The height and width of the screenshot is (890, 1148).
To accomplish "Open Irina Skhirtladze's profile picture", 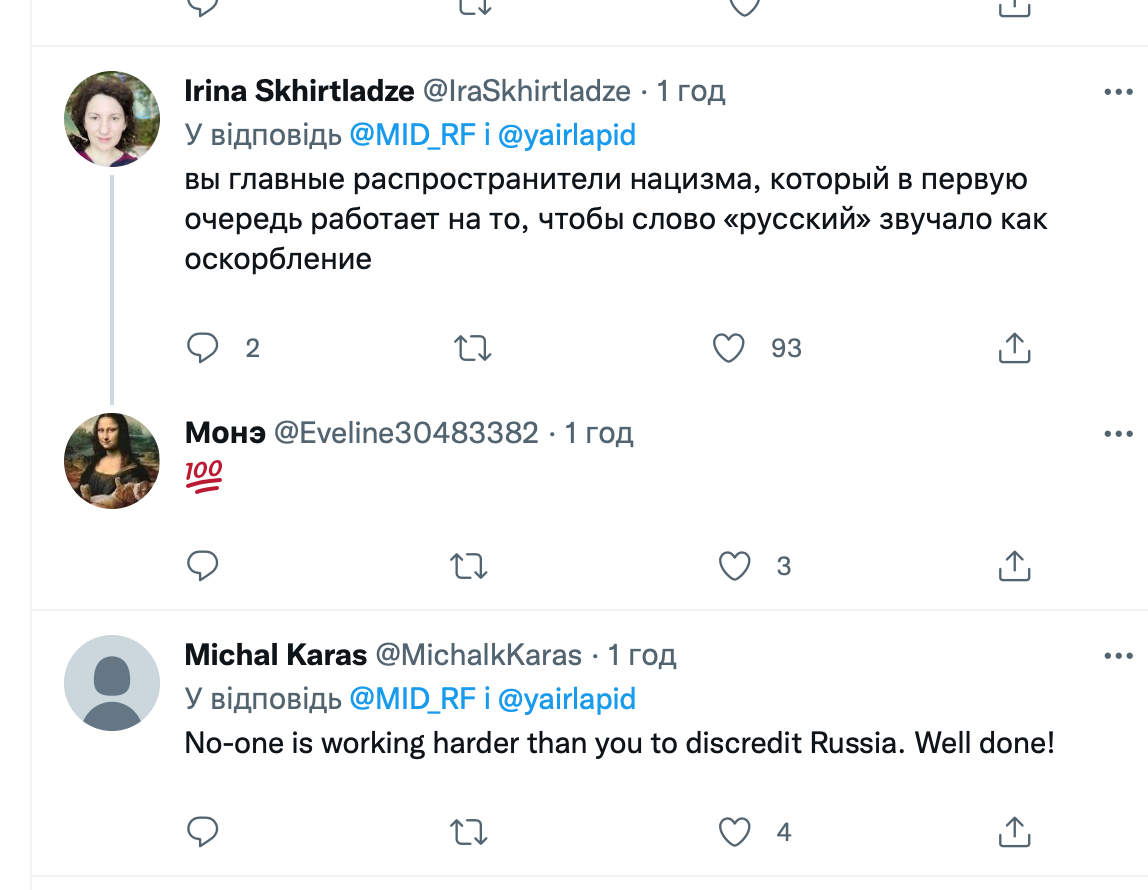I will click(112, 119).
